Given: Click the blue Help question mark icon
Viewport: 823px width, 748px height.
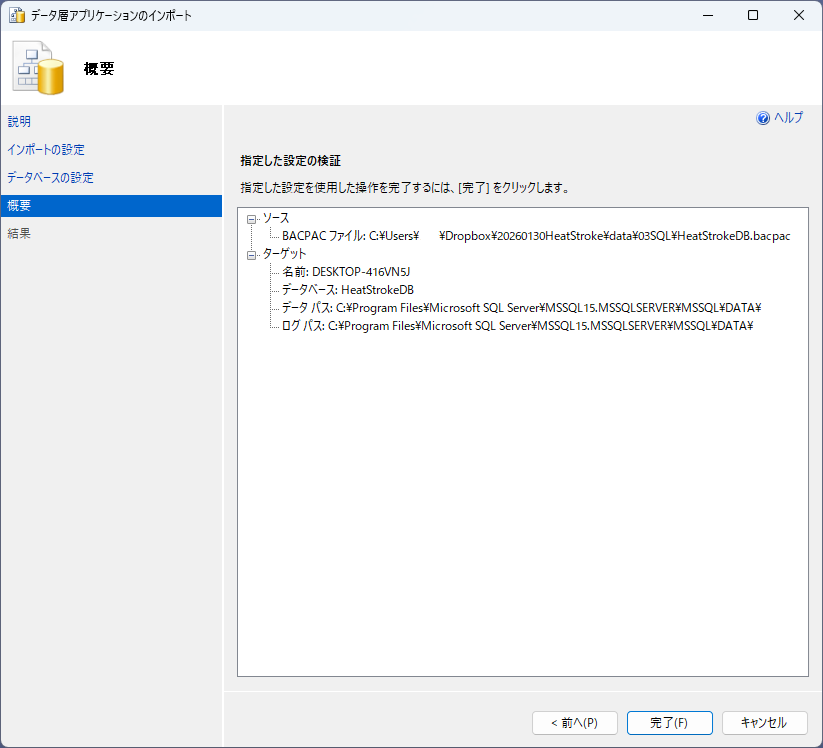Looking at the screenshot, I should click(x=763, y=118).
